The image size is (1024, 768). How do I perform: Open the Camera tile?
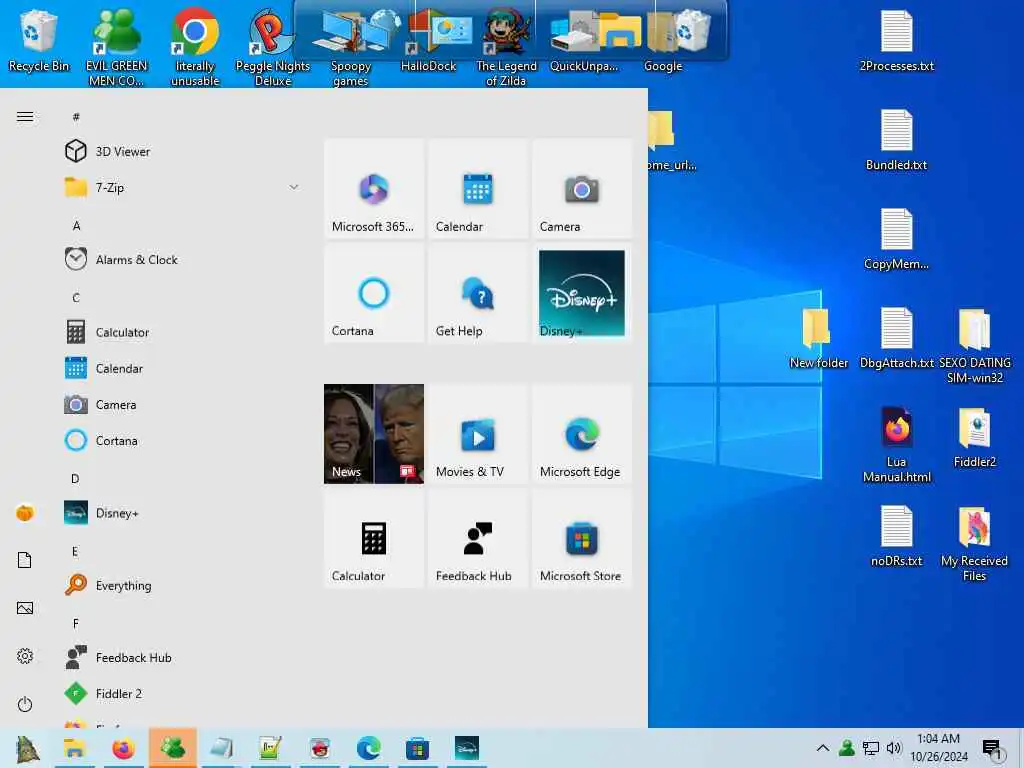[582, 189]
